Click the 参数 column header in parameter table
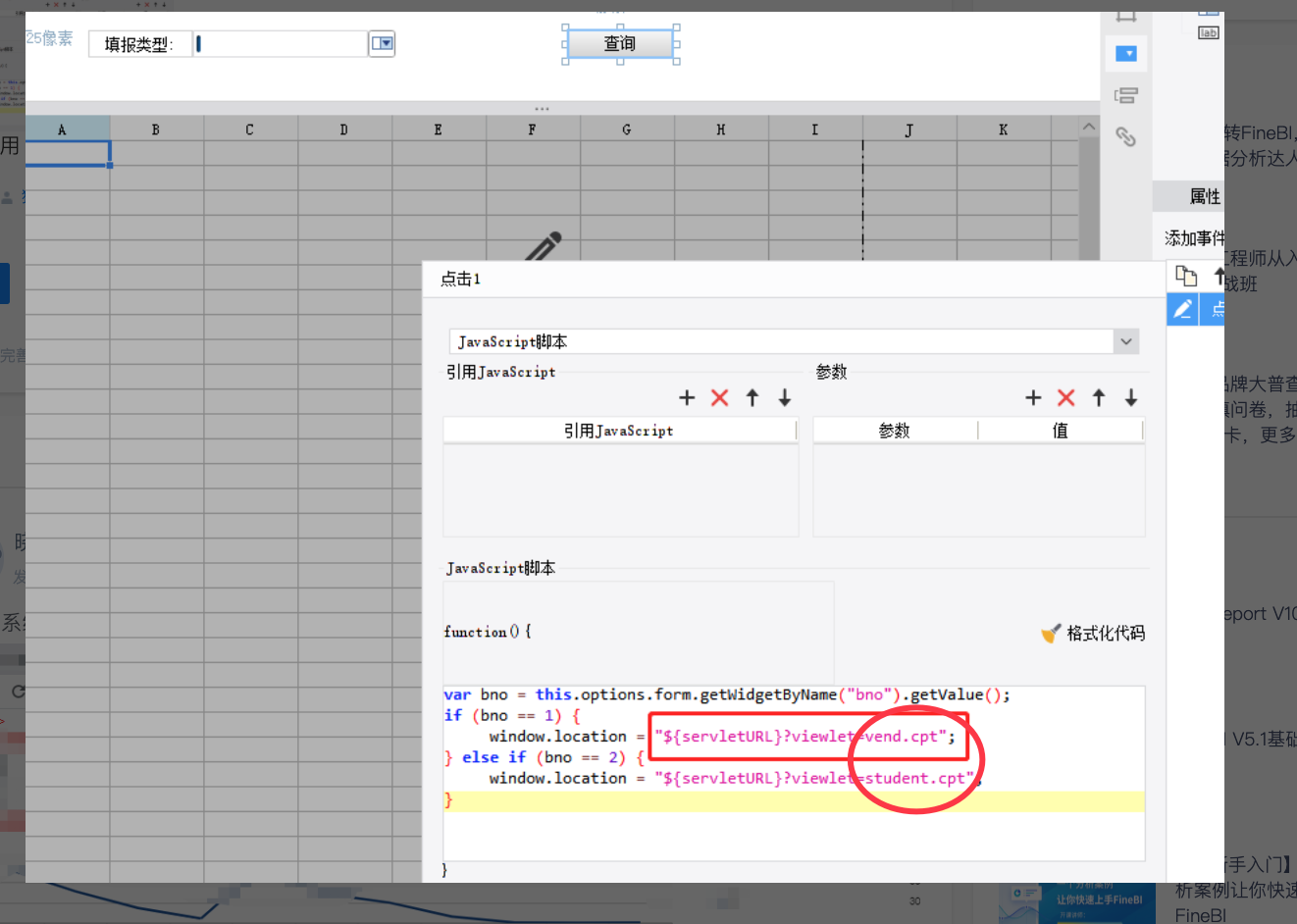This screenshot has height=924, width=1297. click(x=895, y=431)
